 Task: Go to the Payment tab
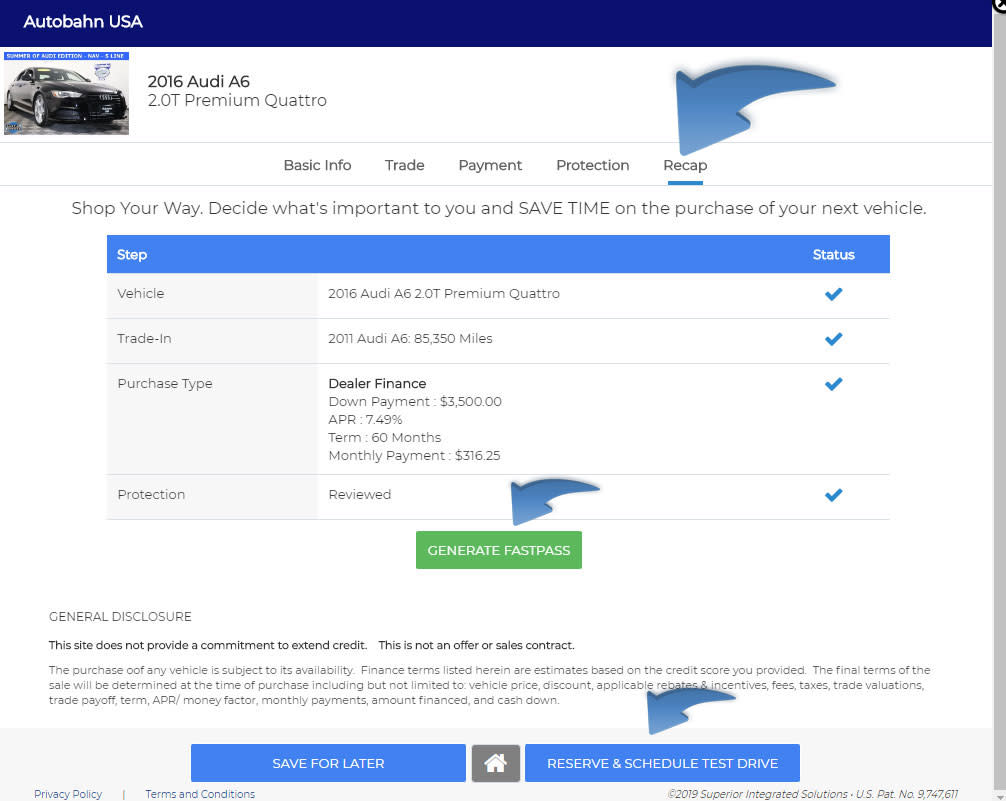[490, 165]
